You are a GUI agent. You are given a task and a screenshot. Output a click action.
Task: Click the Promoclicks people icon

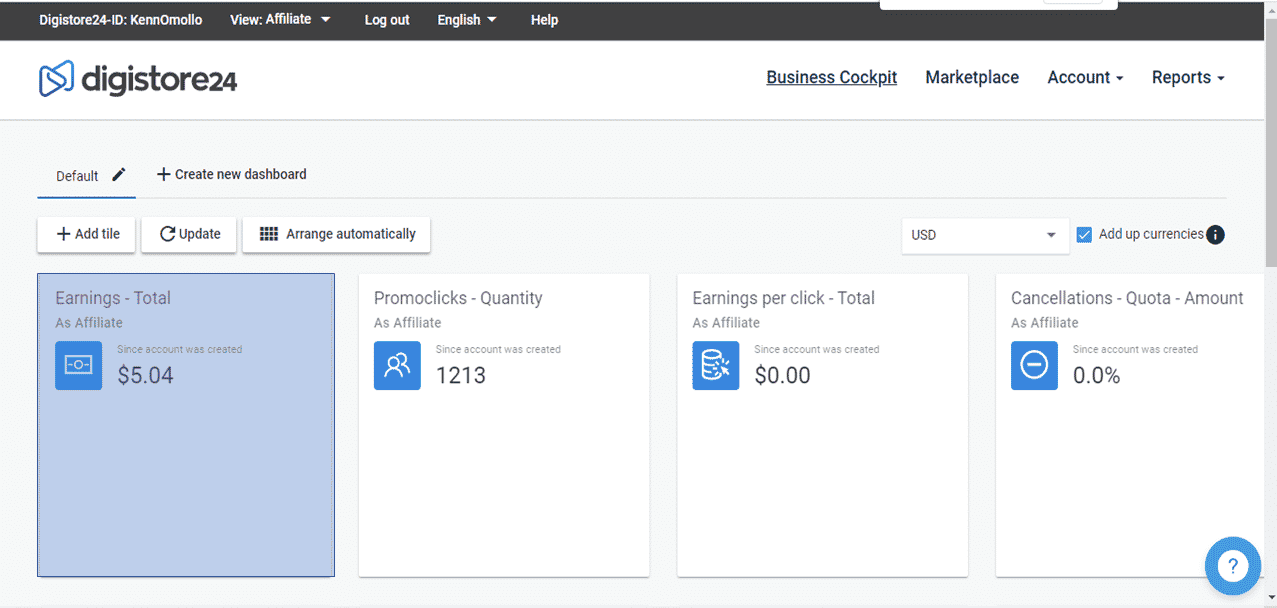[397, 365]
